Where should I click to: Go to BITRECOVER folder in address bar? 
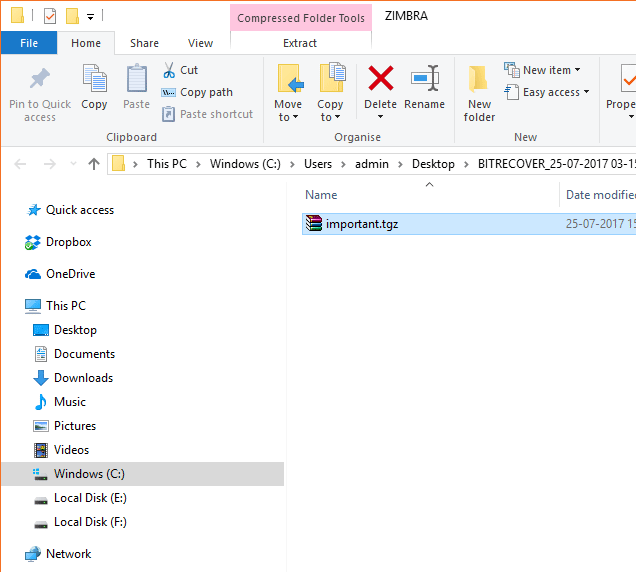(x=556, y=164)
